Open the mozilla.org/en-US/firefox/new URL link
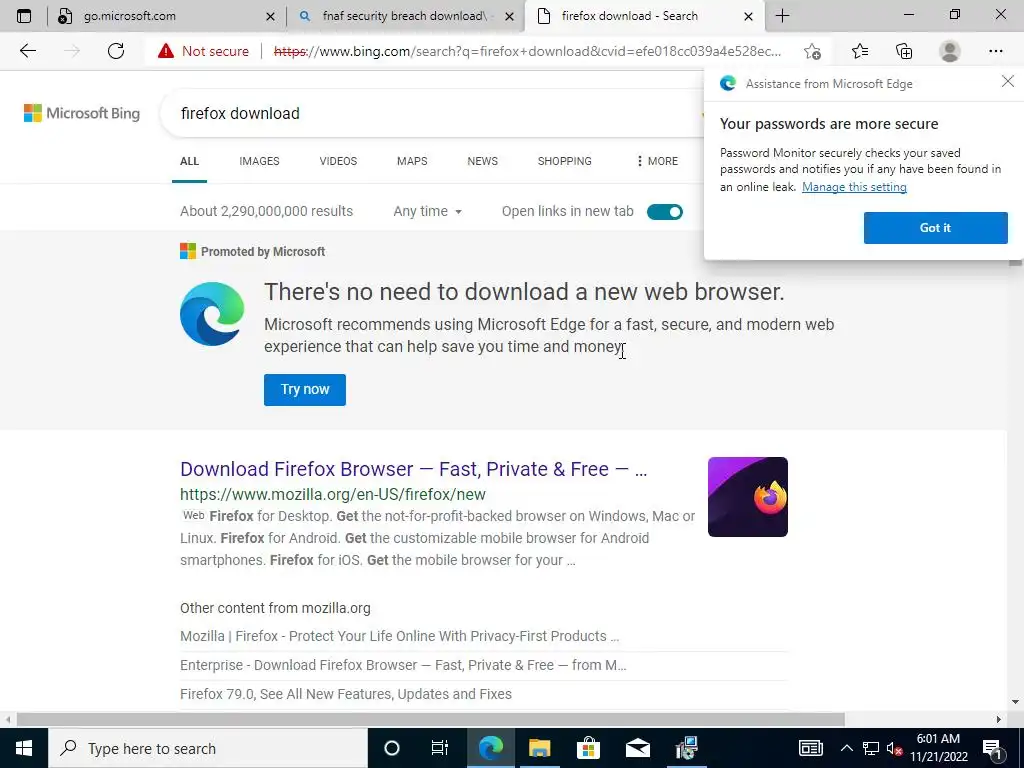Image resolution: width=1024 pixels, height=768 pixels. (332, 494)
